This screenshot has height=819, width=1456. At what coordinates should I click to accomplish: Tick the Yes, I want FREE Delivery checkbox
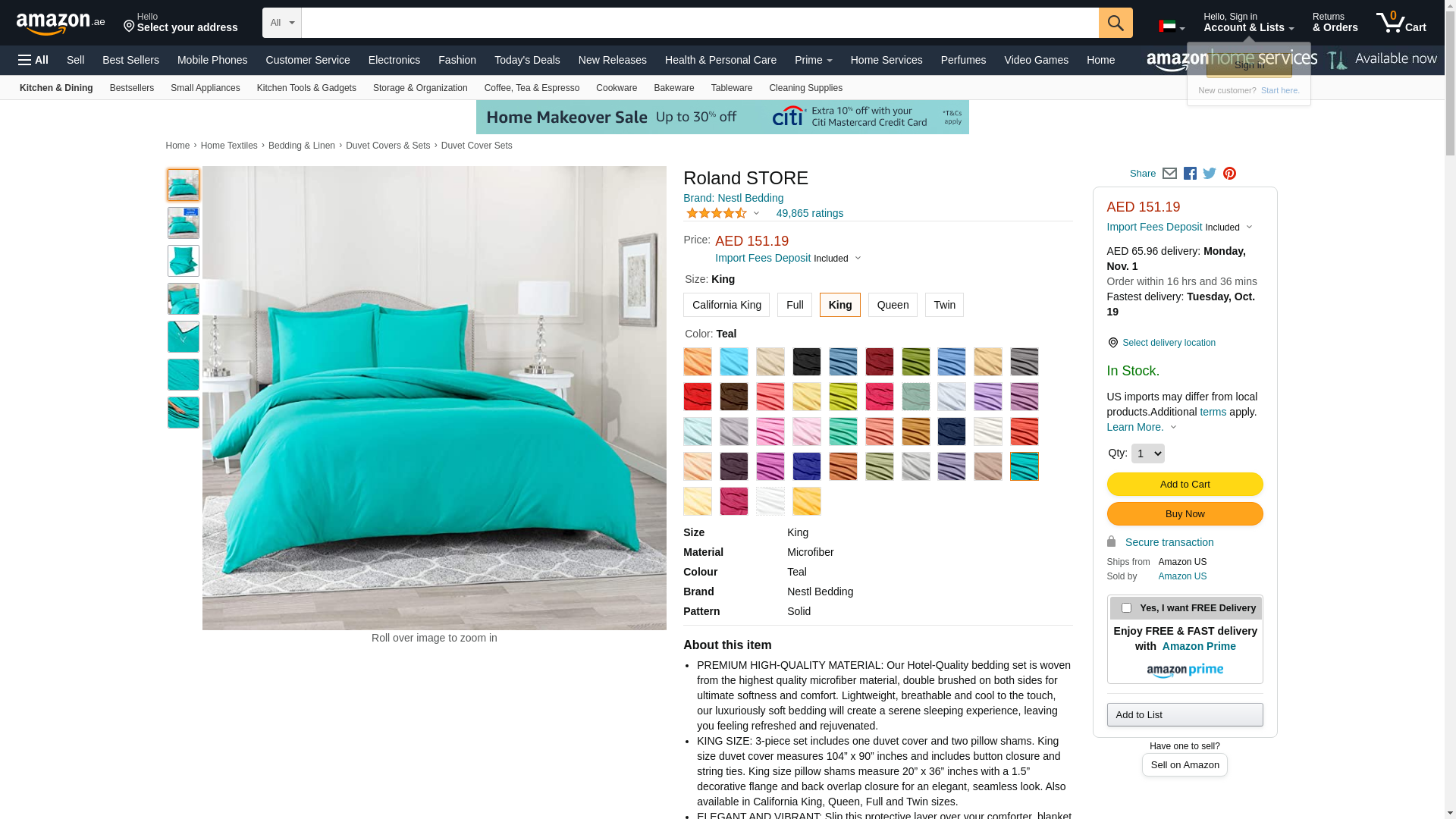coord(1126,608)
